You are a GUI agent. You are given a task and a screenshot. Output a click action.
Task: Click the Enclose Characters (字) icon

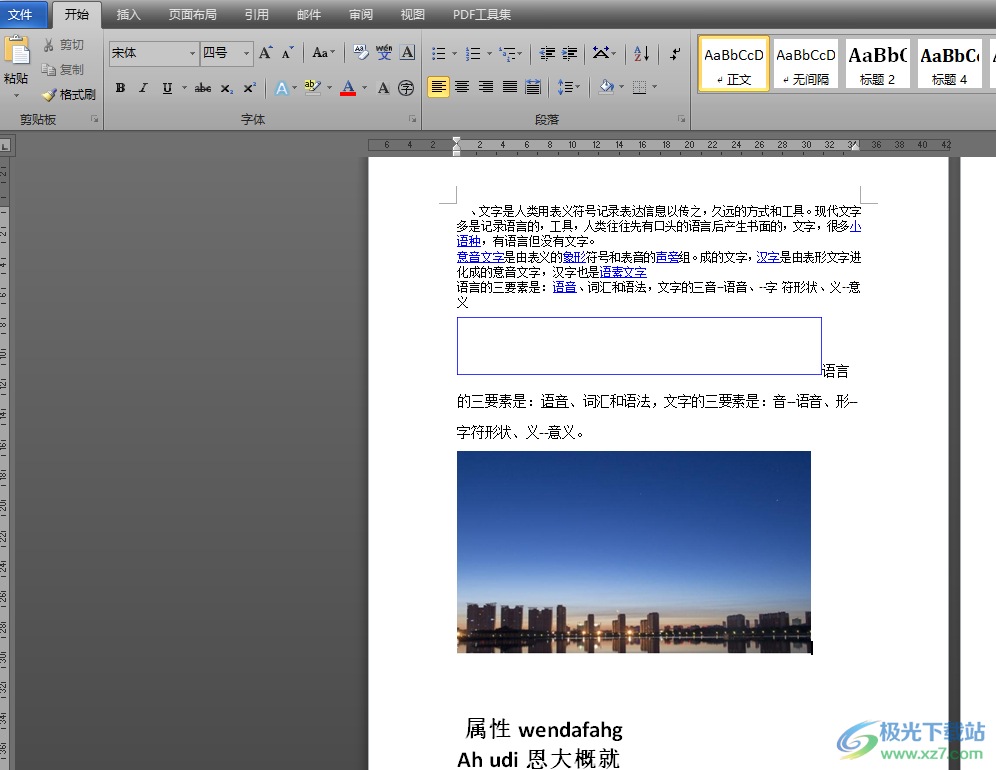(x=406, y=88)
